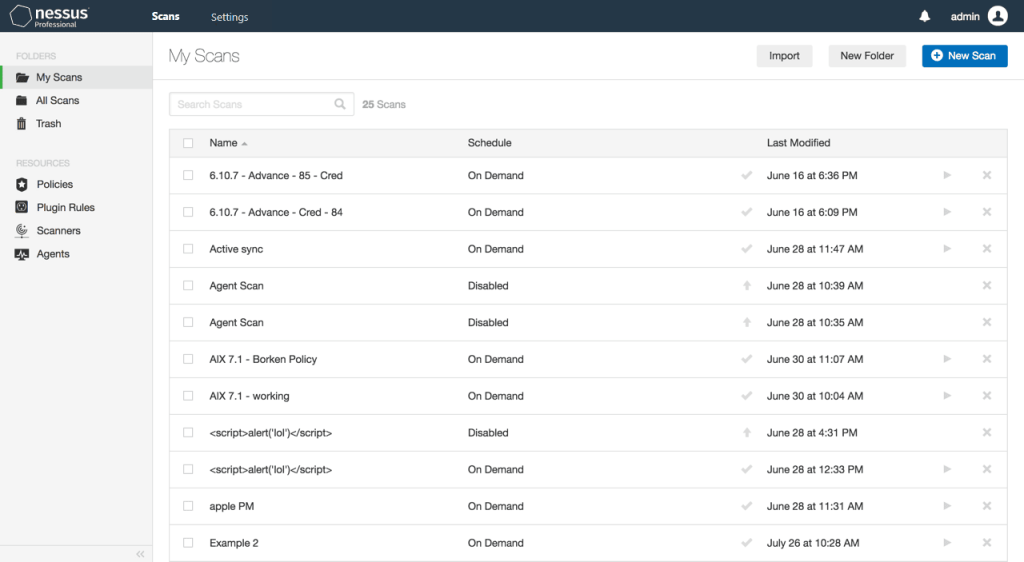Image resolution: width=1024 pixels, height=562 pixels.
Task: Check the apple PM row checkbox
Action: pos(188,506)
